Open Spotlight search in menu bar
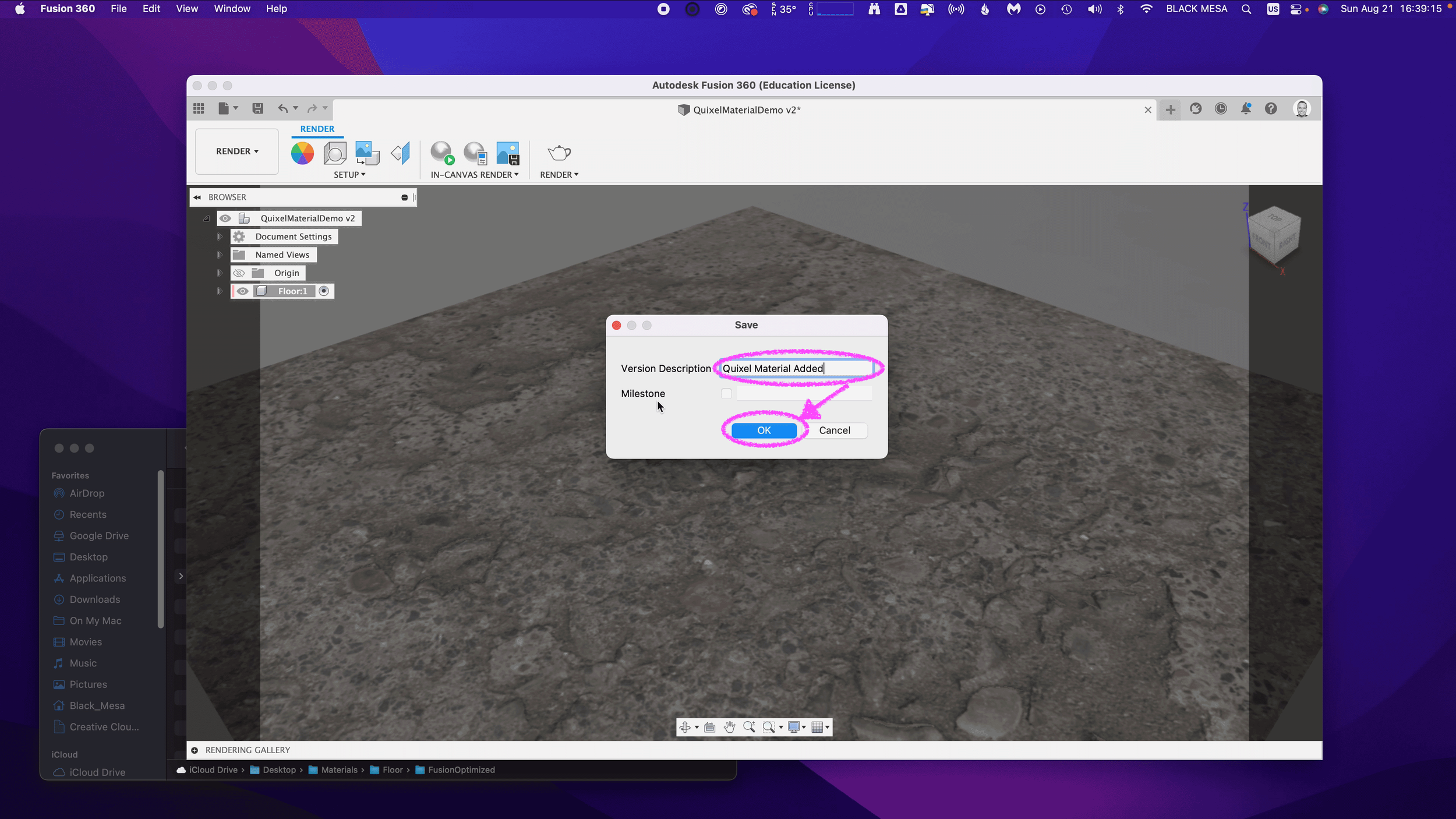This screenshot has height=819, width=1456. point(1246,9)
